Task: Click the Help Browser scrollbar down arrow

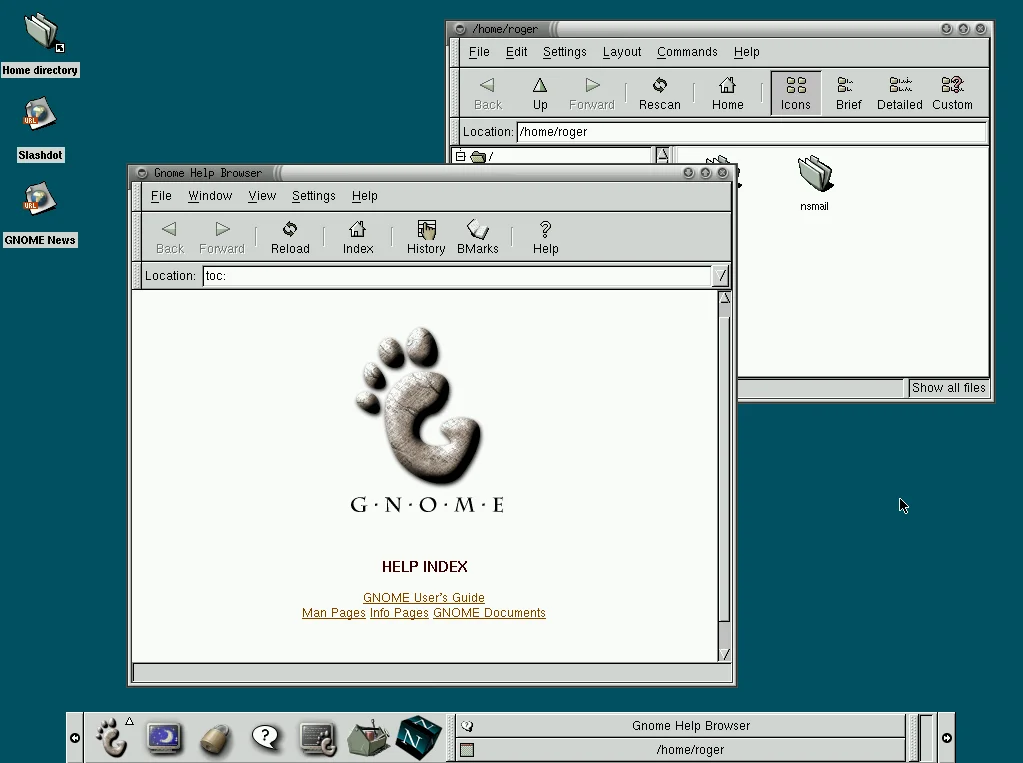Action: [x=724, y=654]
